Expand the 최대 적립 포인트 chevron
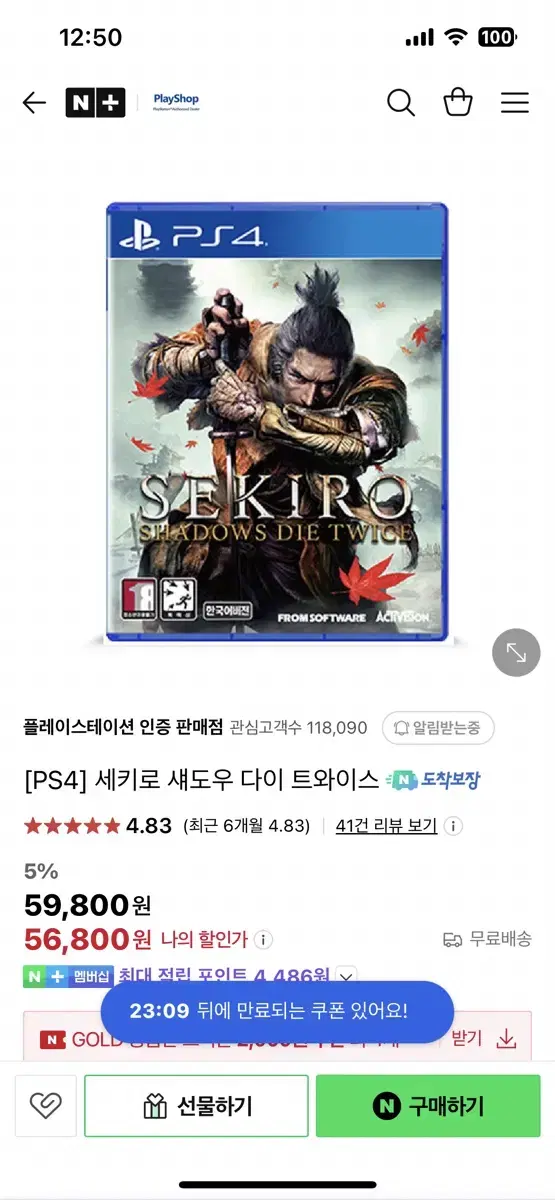 pos(346,975)
